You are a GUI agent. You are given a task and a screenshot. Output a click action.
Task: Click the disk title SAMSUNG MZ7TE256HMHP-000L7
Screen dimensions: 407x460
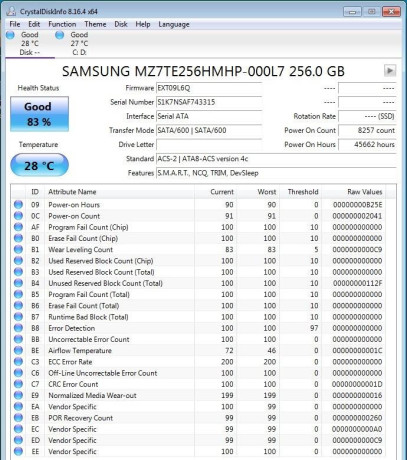pyautogui.click(x=203, y=71)
